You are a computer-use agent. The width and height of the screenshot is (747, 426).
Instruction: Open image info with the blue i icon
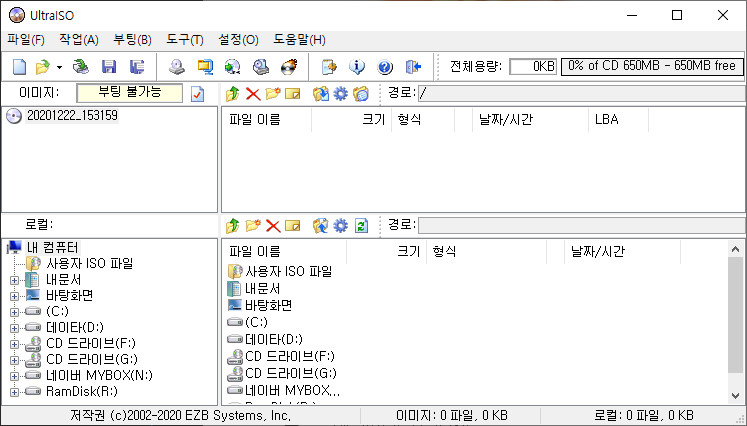(x=357, y=67)
